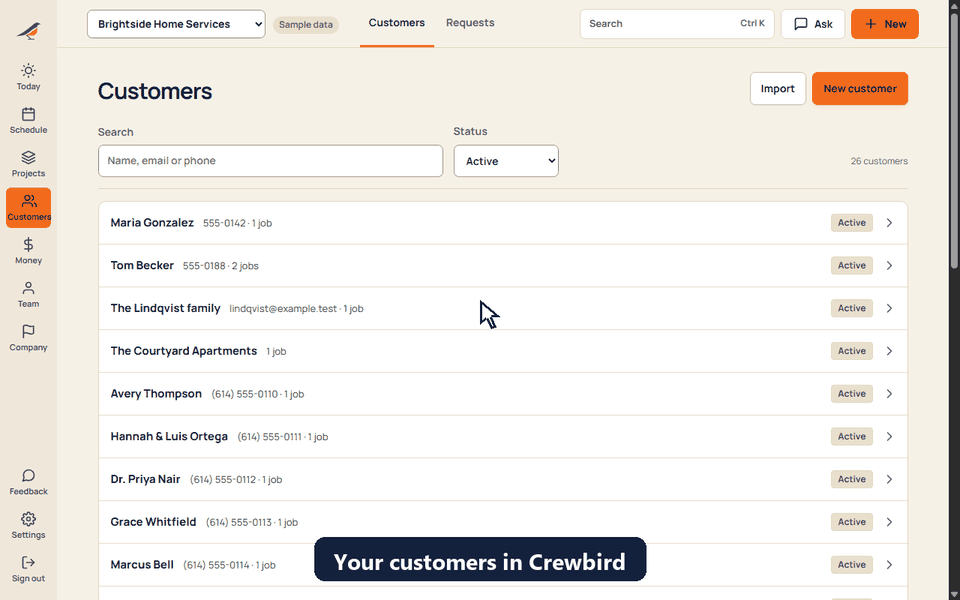The width and height of the screenshot is (960, 600).
Task: Click the Ask chat button
Action: click(x=812, y=24)
